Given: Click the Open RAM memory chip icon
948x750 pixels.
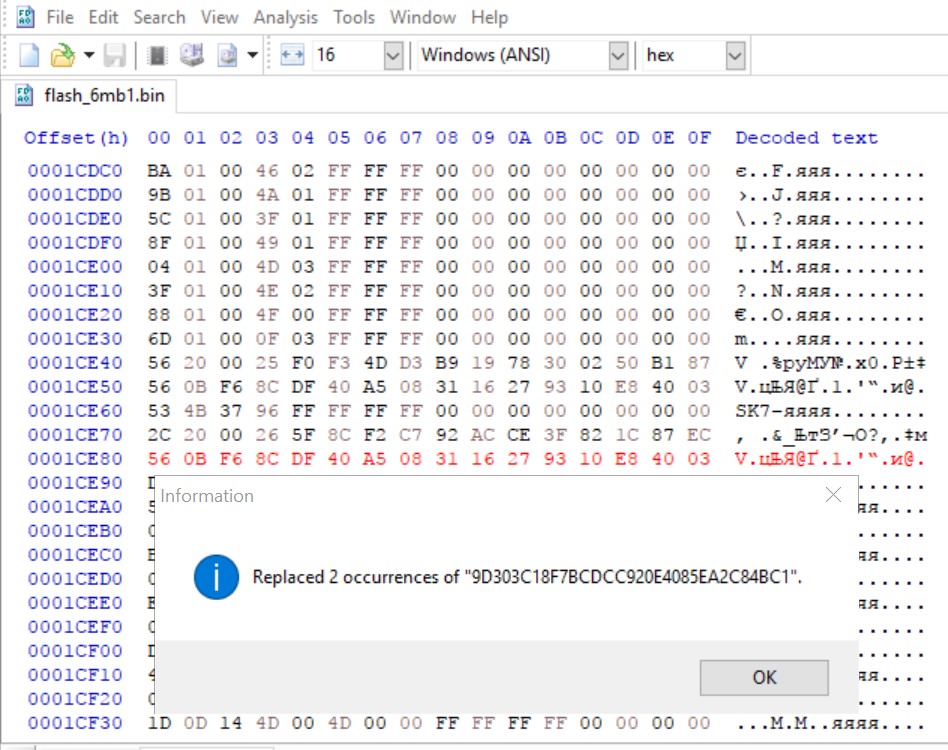Looking at the screenshot, I should [x=157, y=55].
